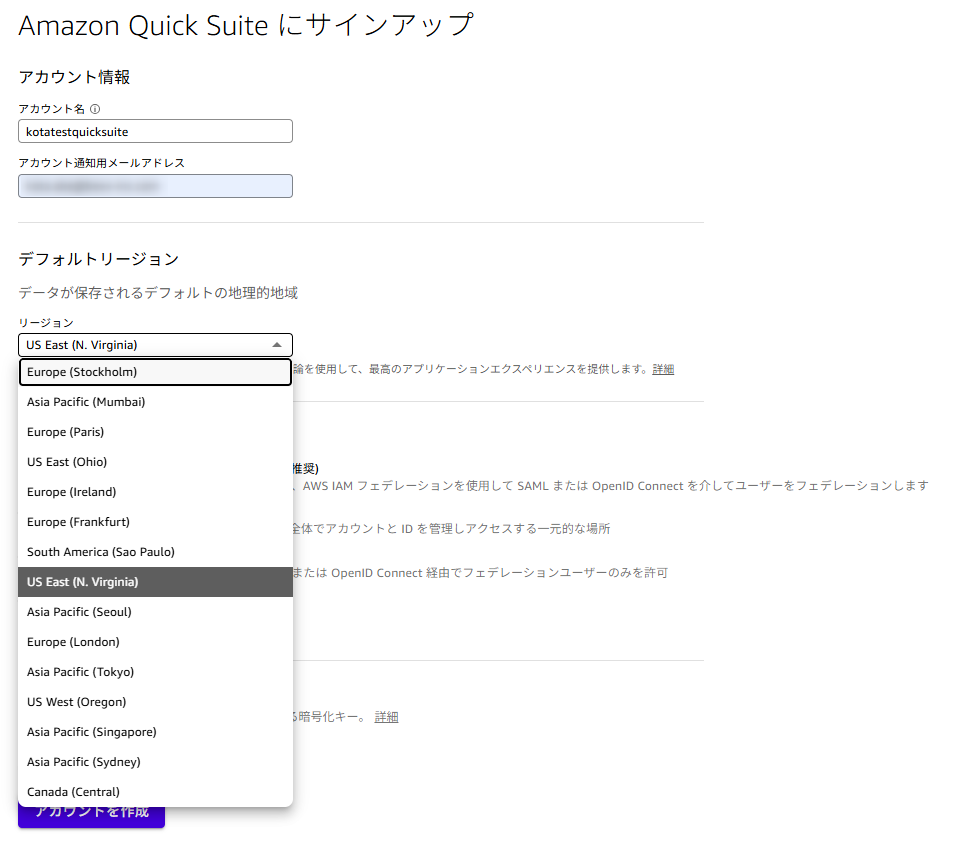Select Europe (Ireland) region
The image size is (979, 863).
click(155, 492)
